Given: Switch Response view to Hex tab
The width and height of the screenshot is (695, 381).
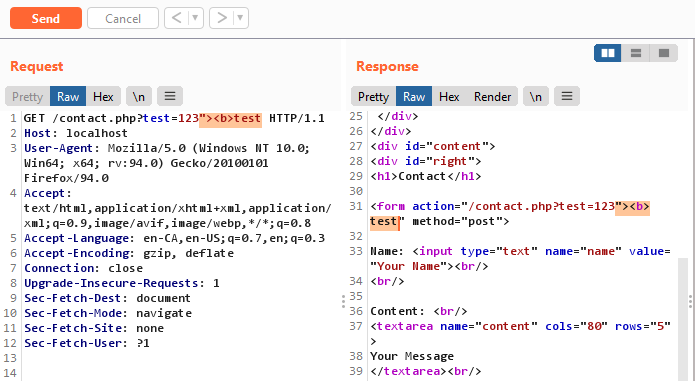Looking at the screenshot, I should pos(449,96).
